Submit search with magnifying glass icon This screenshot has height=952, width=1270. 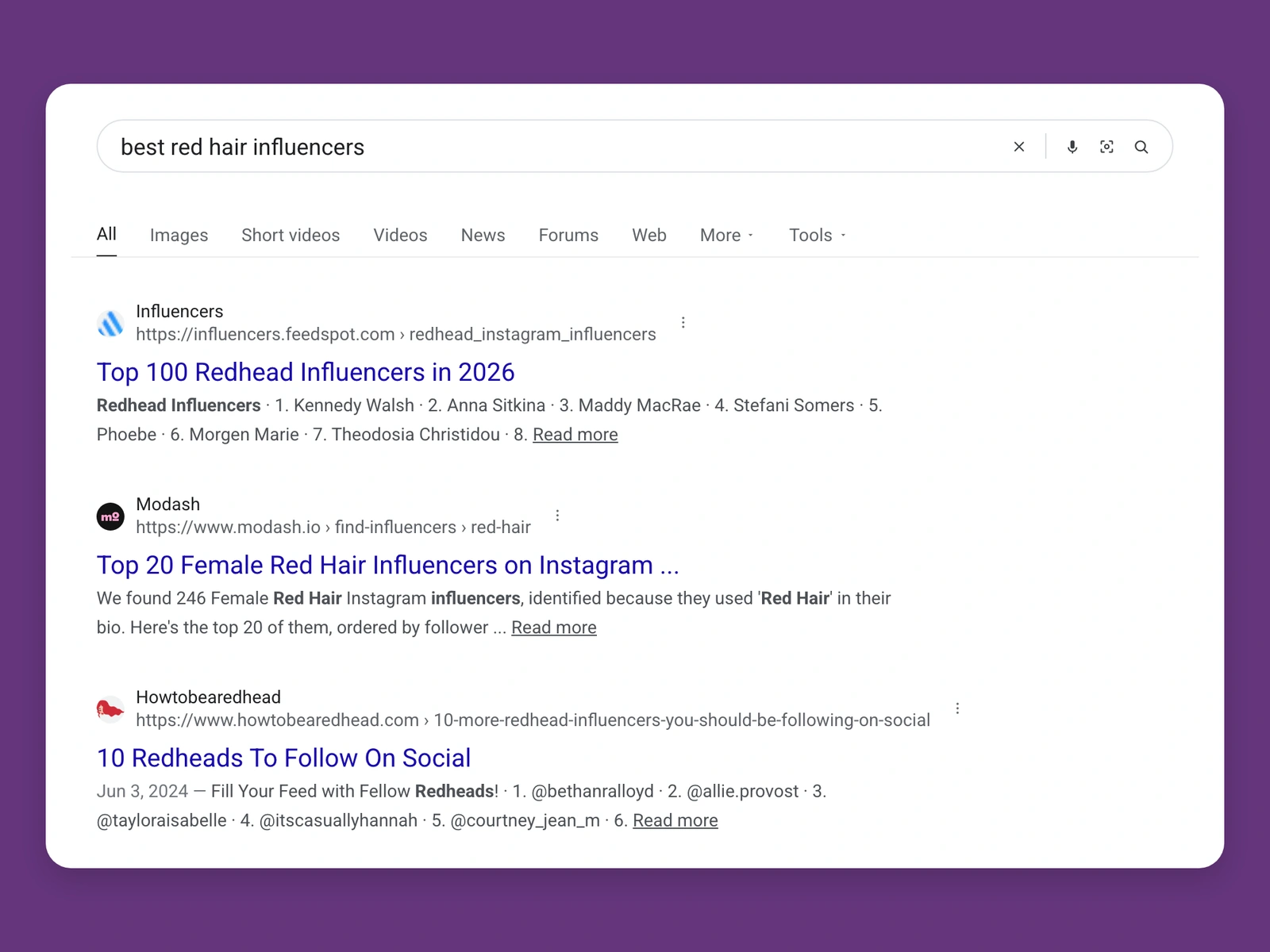(x=1141, y=147)
